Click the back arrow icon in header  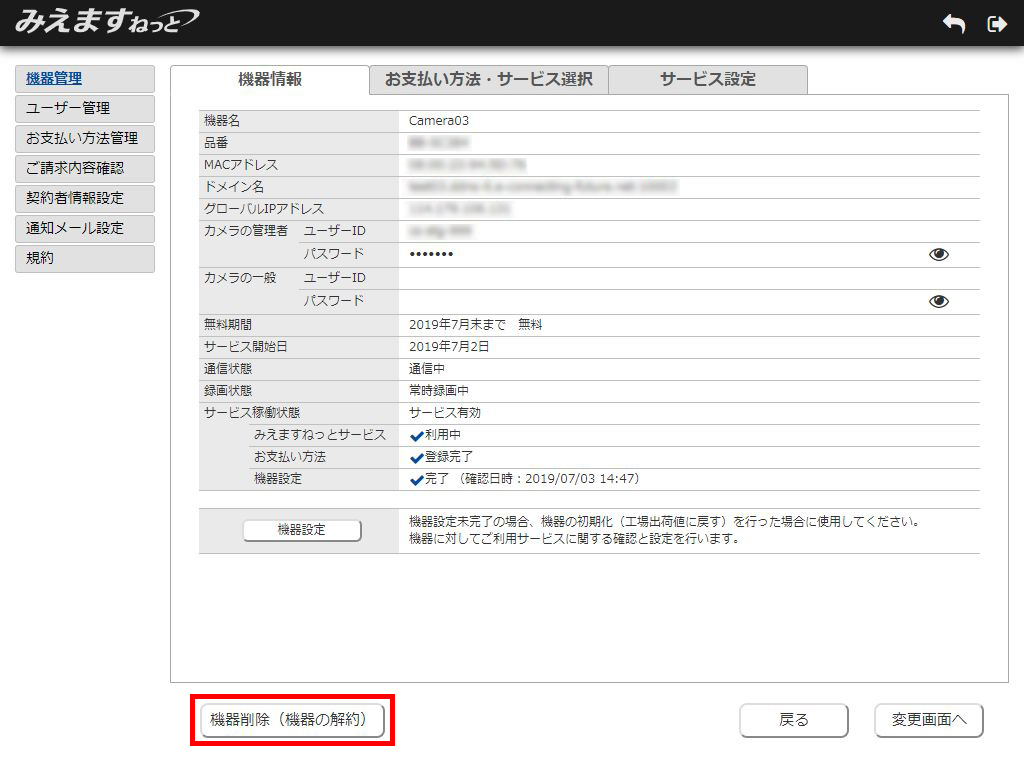(x=954, y=24)
